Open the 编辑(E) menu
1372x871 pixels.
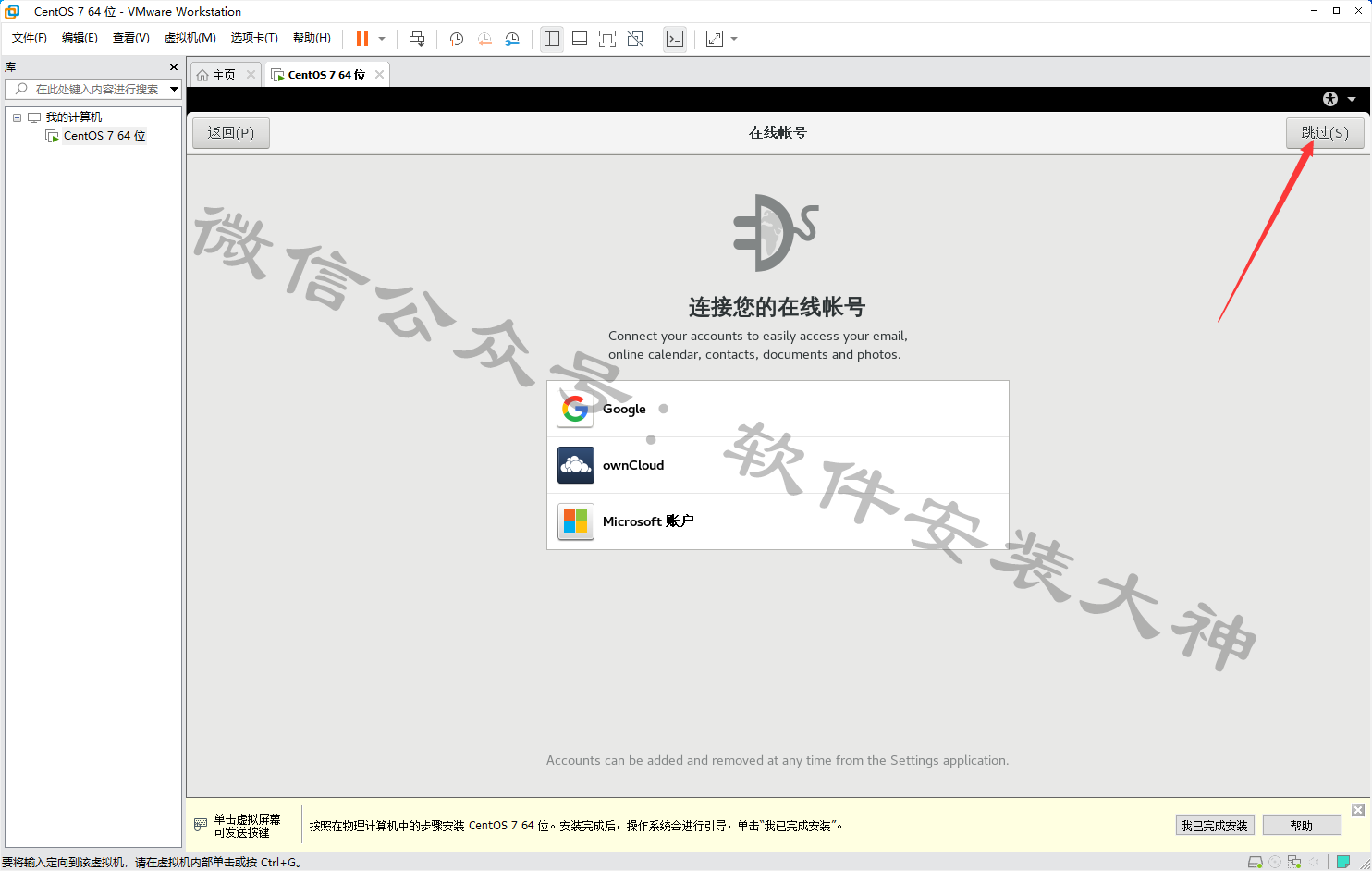click(x=80, y=38)
